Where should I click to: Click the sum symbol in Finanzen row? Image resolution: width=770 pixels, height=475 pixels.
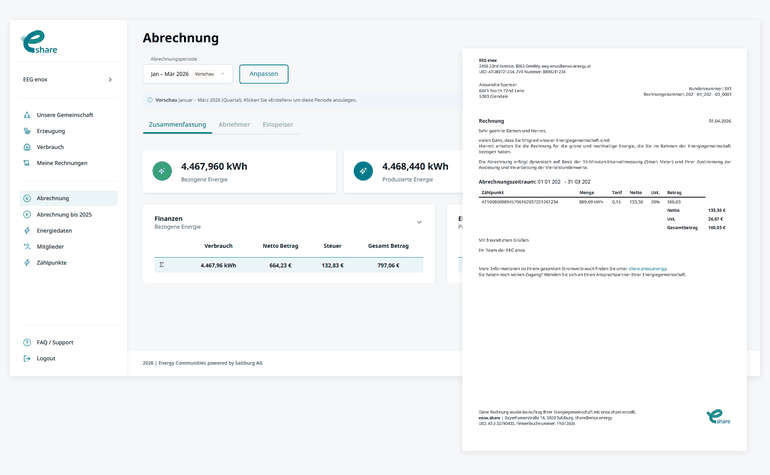tap(162, 265)
